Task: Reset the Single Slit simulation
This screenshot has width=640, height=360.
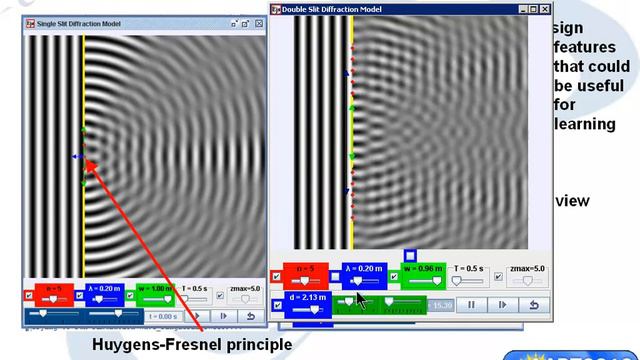Action: 251,316
